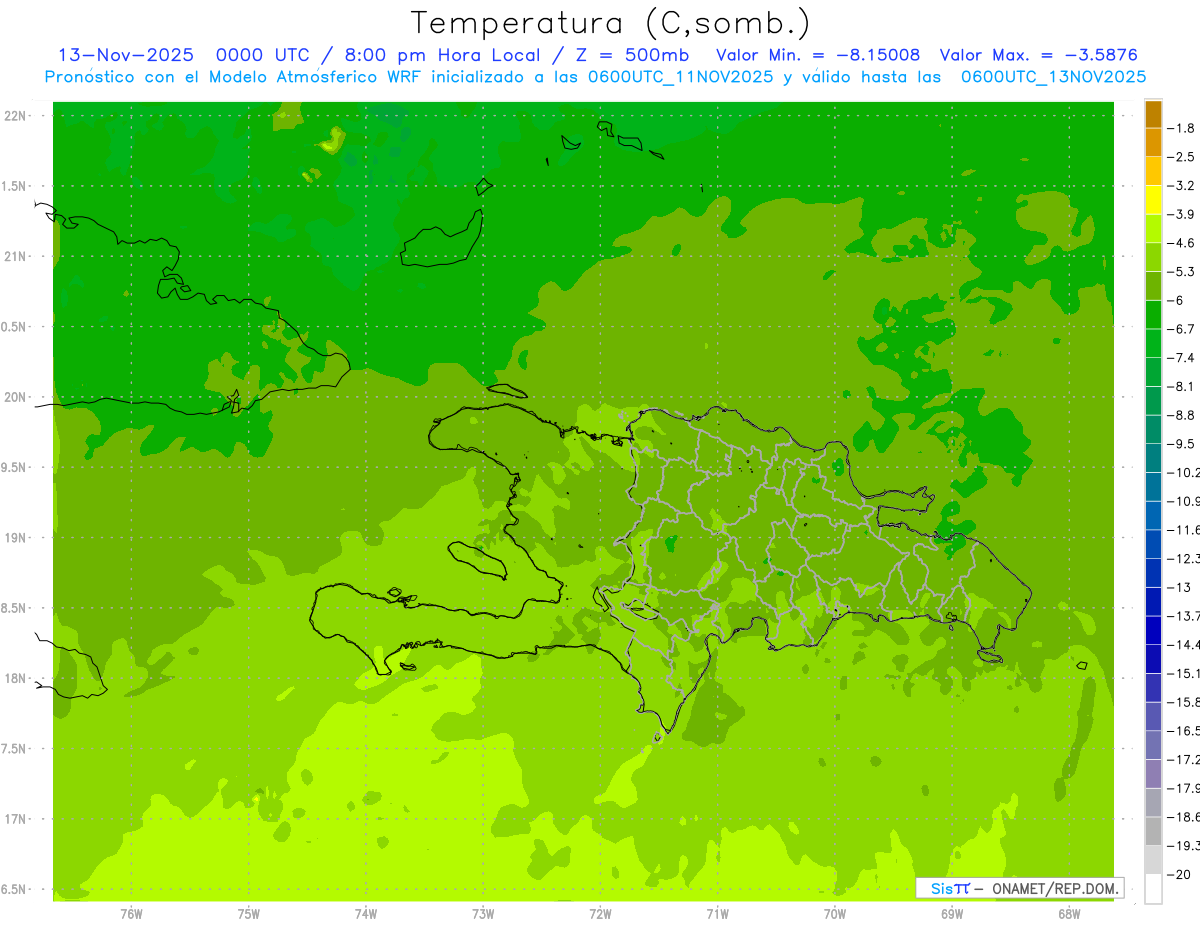Screen dimensions: 1200x927
Task: Click the "75W" longitude axis label
Action: click(249, 913)
